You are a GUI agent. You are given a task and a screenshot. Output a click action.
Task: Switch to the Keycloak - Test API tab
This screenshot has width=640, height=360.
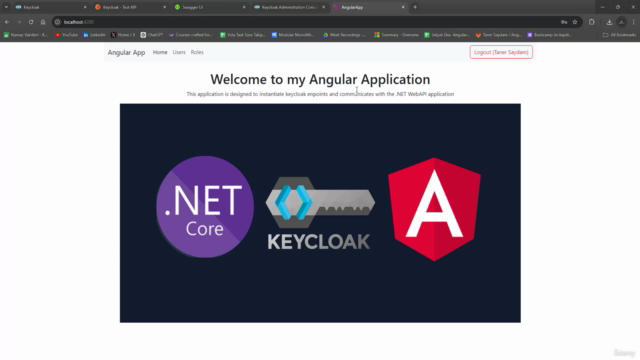(x=130, y=7)
